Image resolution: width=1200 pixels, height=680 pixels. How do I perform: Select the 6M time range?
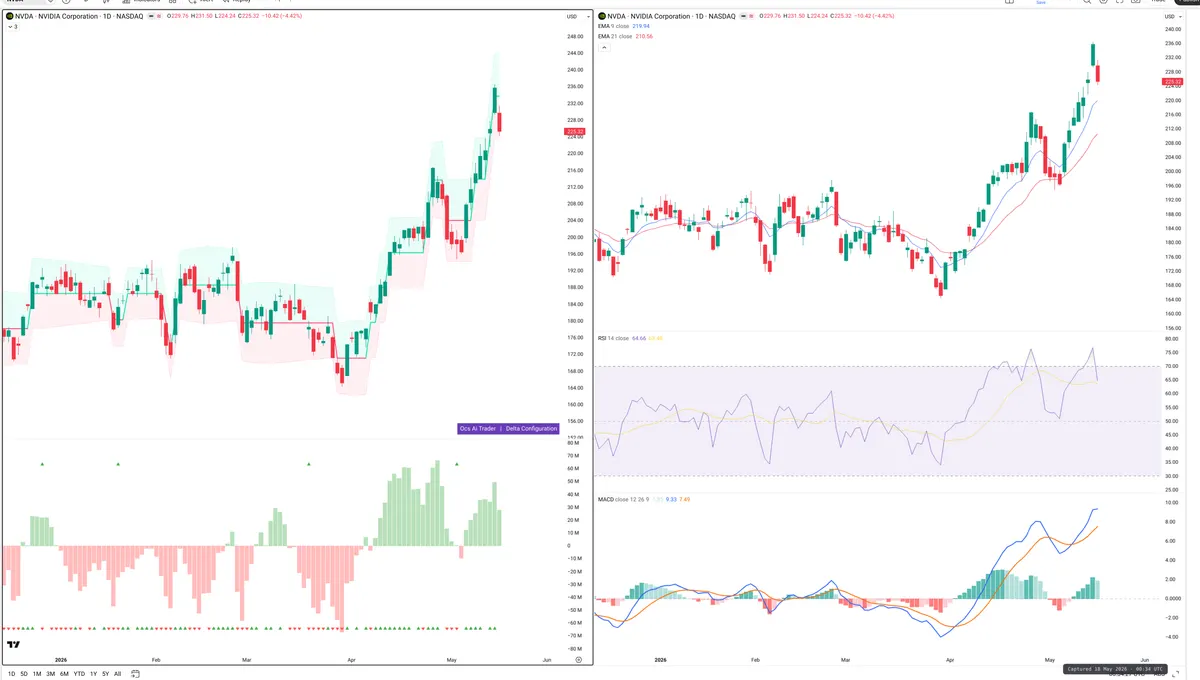point(64,674)
